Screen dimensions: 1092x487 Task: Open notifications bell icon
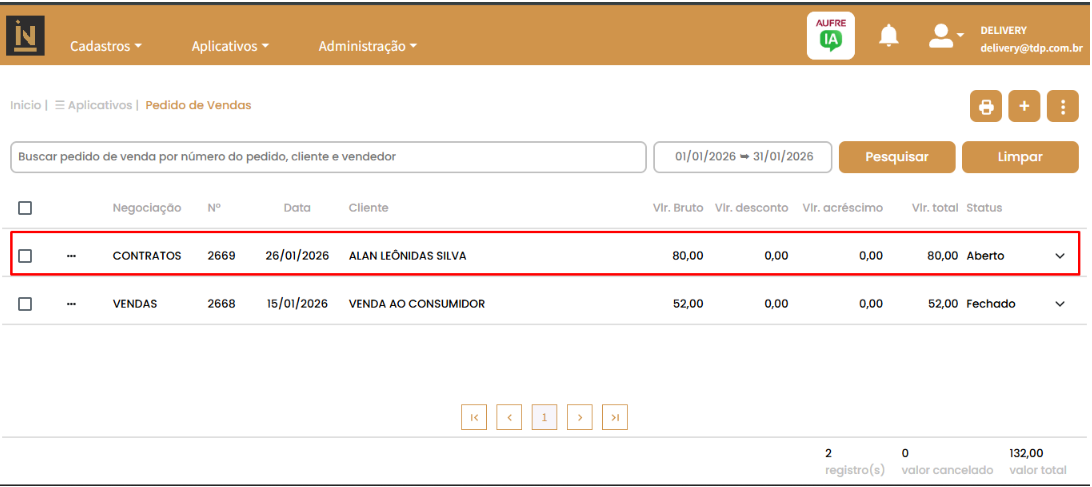[x=888, y=36]
